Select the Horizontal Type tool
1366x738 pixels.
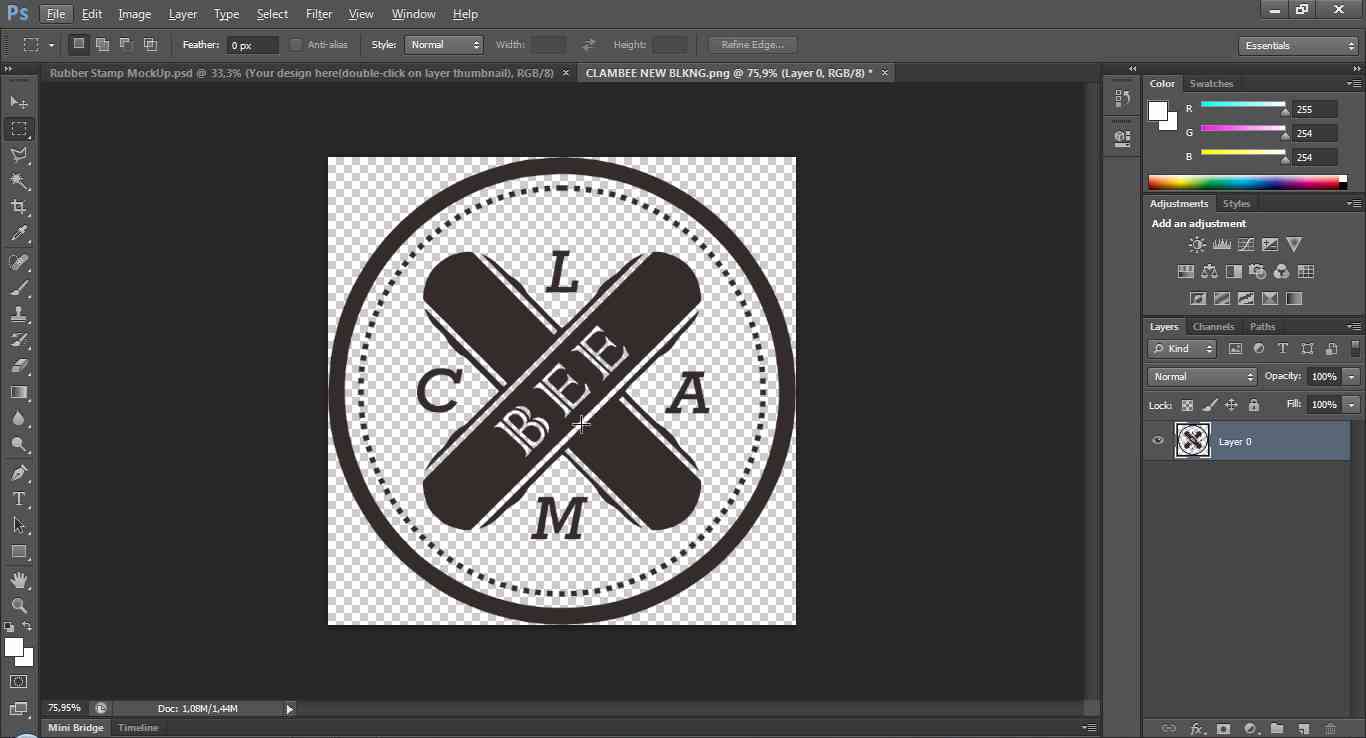coord(18,499)
